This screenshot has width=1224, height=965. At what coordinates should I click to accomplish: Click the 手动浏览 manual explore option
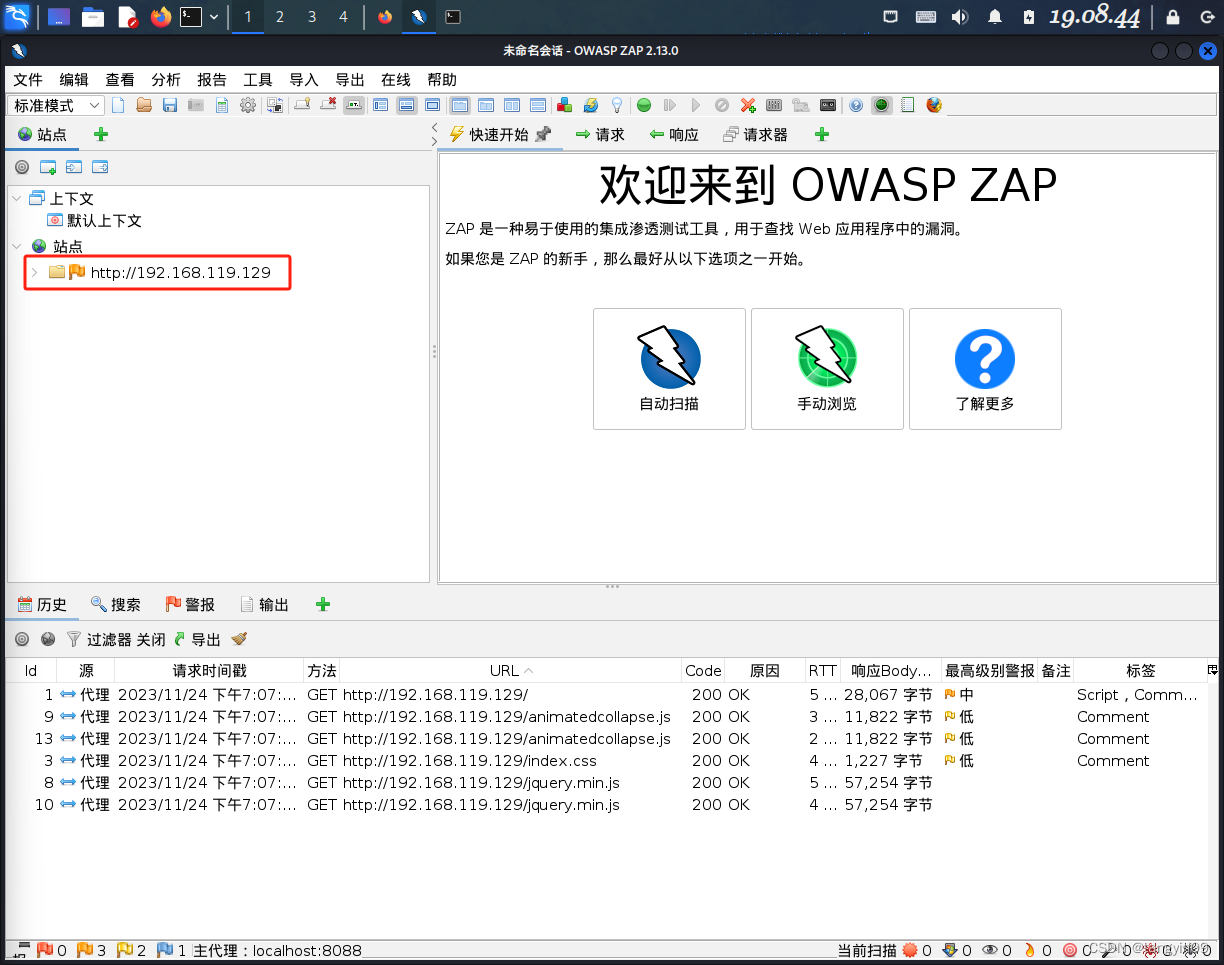[827, 369]
